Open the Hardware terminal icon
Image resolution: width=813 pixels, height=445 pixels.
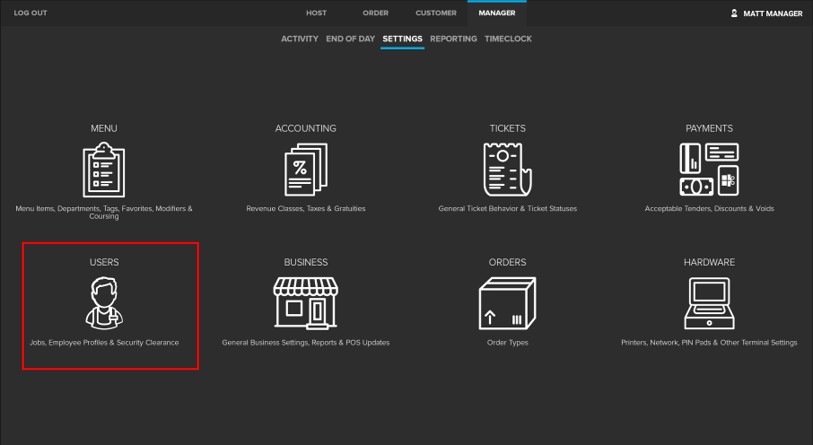(709, 303)
